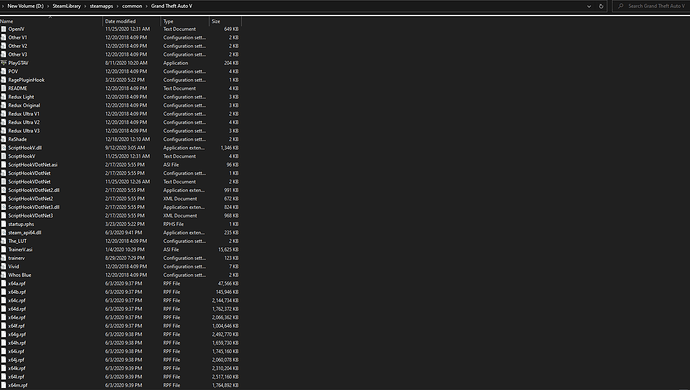Click the startup.rphs file icon
The image size is (690, 390).
tap(4, 224)
